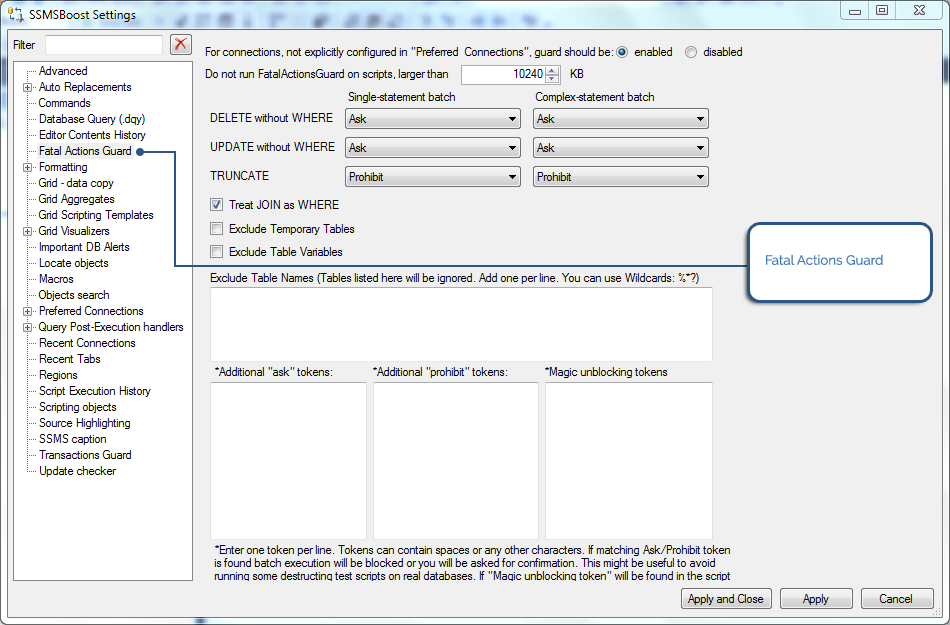Select Recent Tabs in the tree

pyautogui.click(x=70, y=359)
